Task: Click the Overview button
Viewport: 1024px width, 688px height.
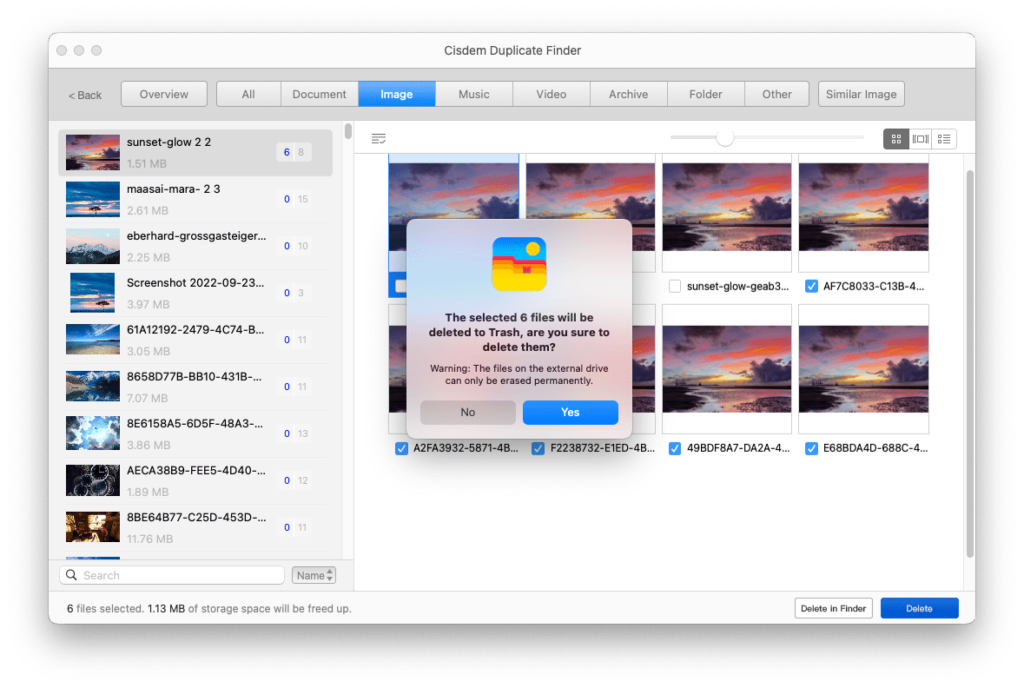Action: tap(163, 93)
